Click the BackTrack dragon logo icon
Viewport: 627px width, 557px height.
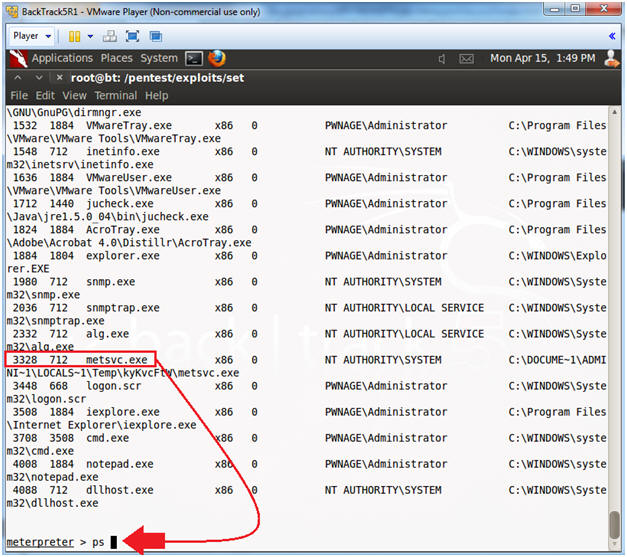point(18,58)
